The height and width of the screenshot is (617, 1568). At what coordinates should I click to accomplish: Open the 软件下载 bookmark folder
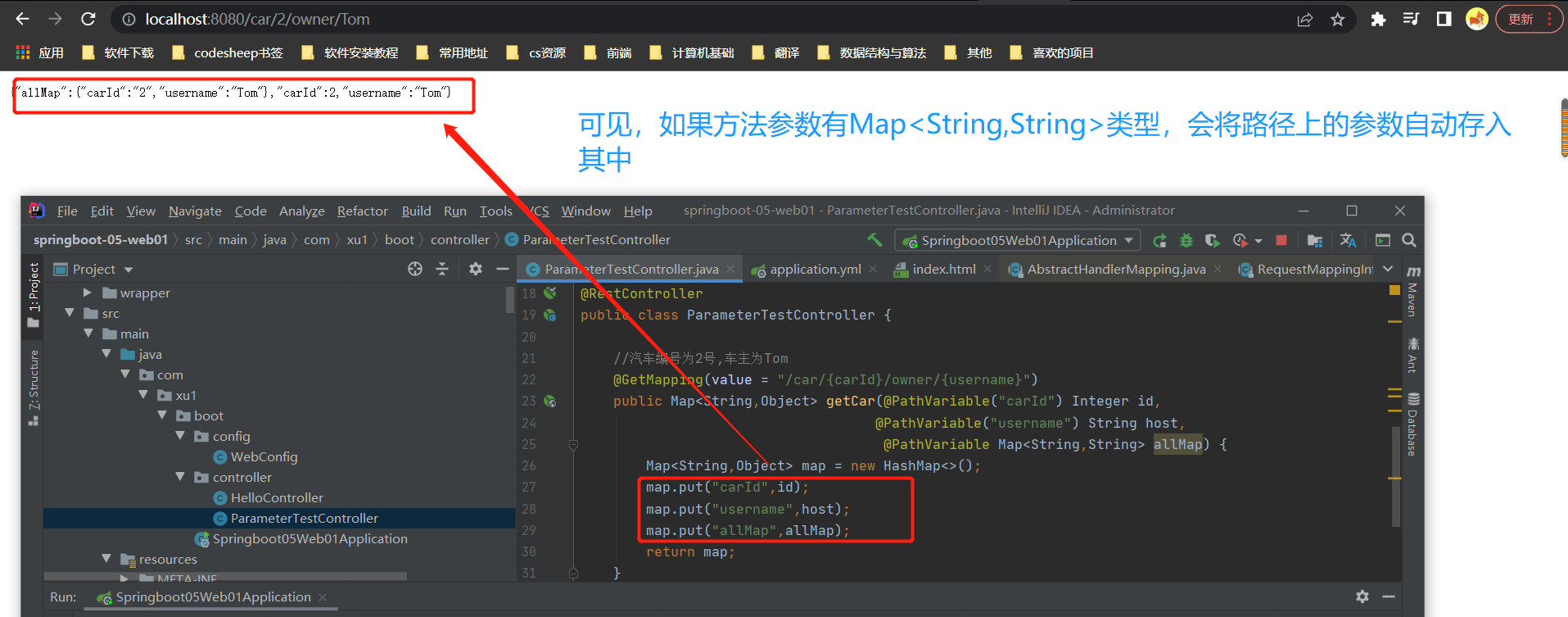(x=118, y=52)
